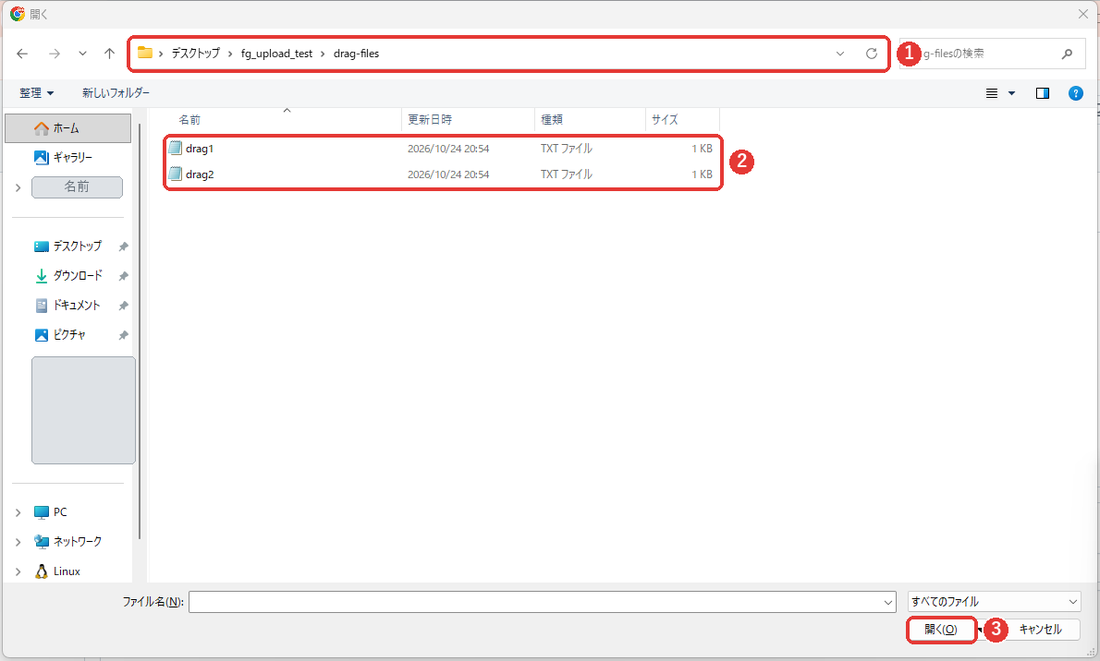Select ギャラリー in the navigation pane
The height and width of the screenshot is (661, 1100).
[63, 157]
